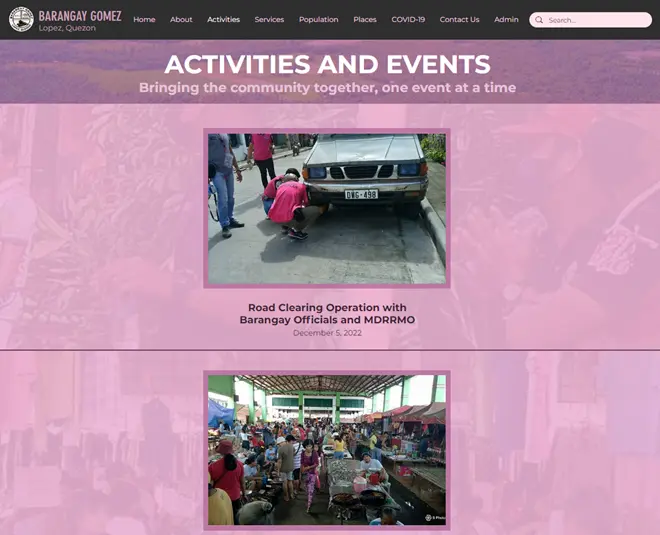Click the Road Clearing Operation event title
The height and width of the screenshot is (535, 660).
coord(327,313)
